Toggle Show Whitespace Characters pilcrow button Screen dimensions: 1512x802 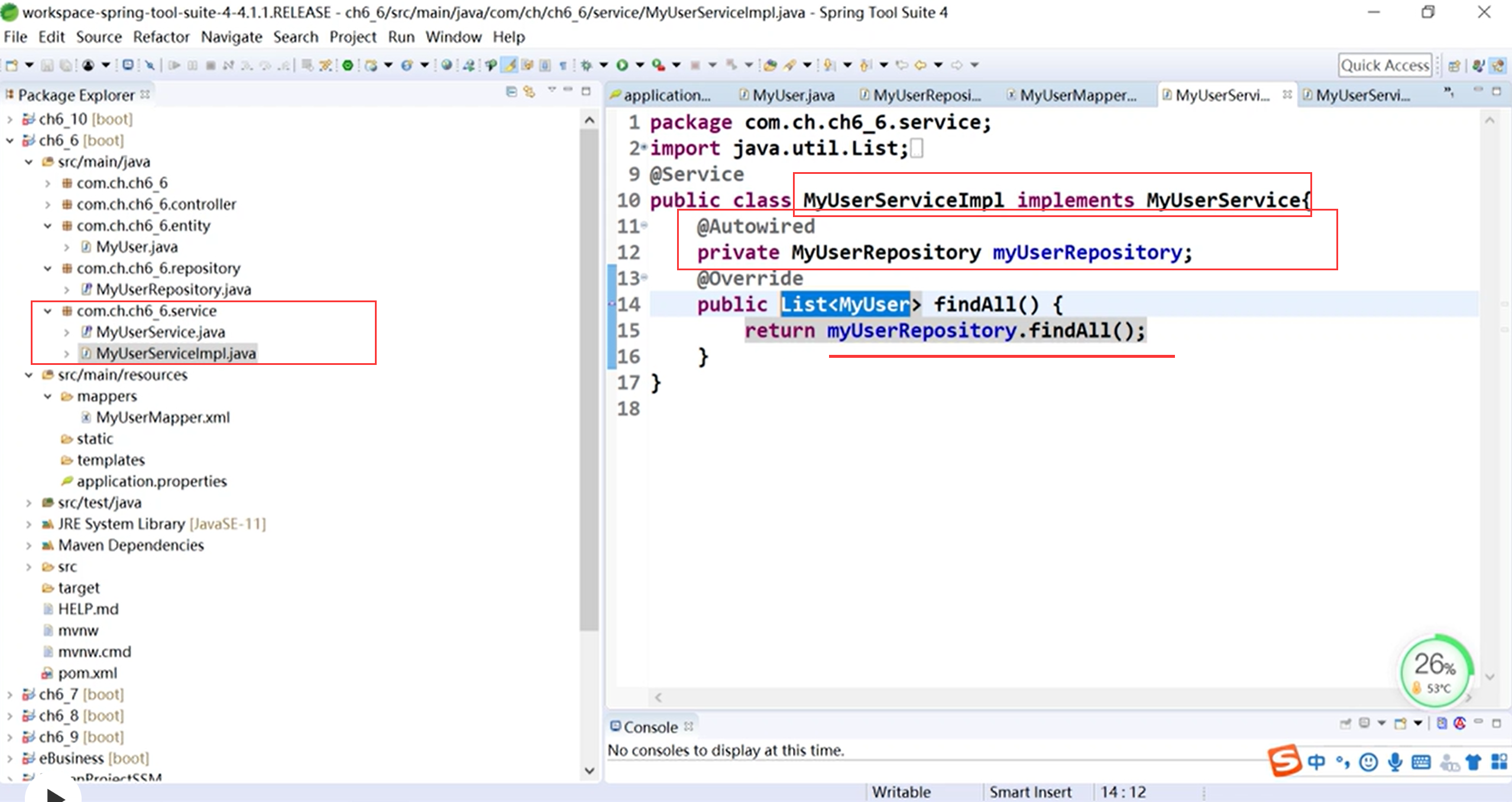(x=563, y=65)
